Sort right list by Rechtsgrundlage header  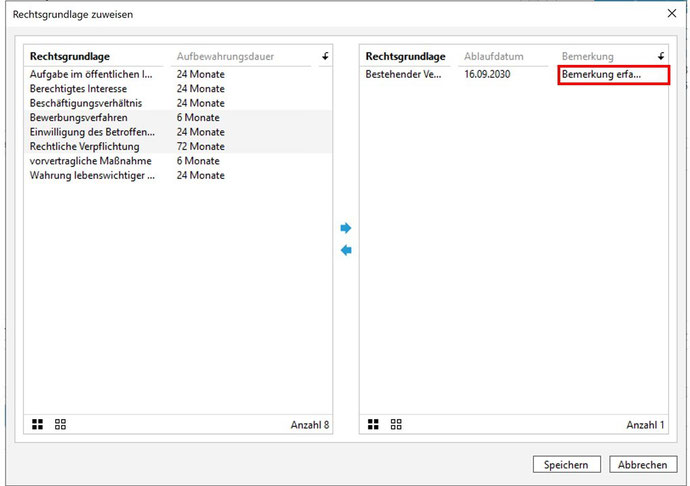(x=405, y=56)
